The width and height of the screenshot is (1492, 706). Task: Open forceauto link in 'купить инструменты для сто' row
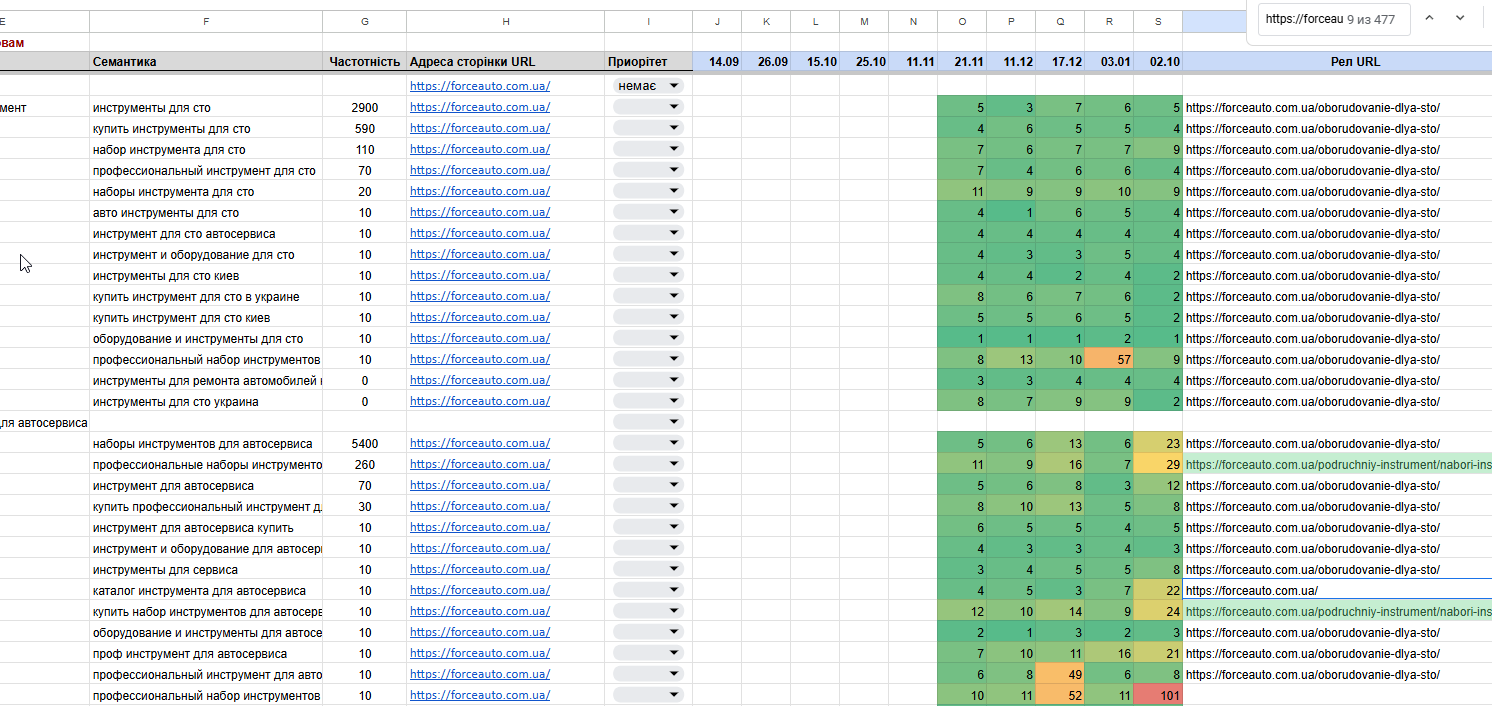point(479,128)
